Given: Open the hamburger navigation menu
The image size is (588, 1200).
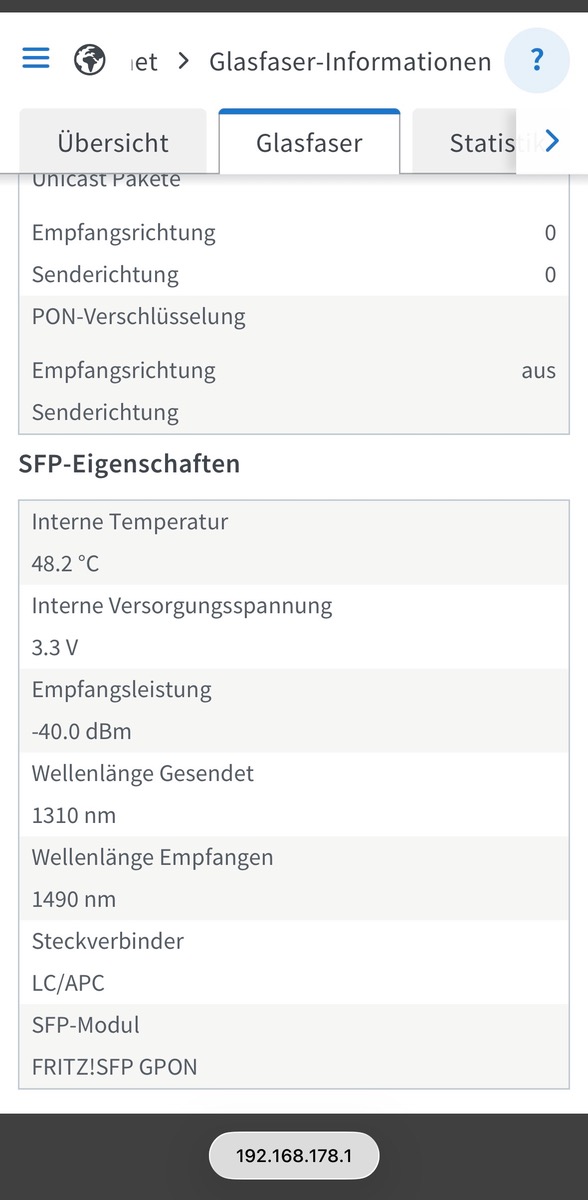Looking at the screenshot, I should [x=36, y=59].
